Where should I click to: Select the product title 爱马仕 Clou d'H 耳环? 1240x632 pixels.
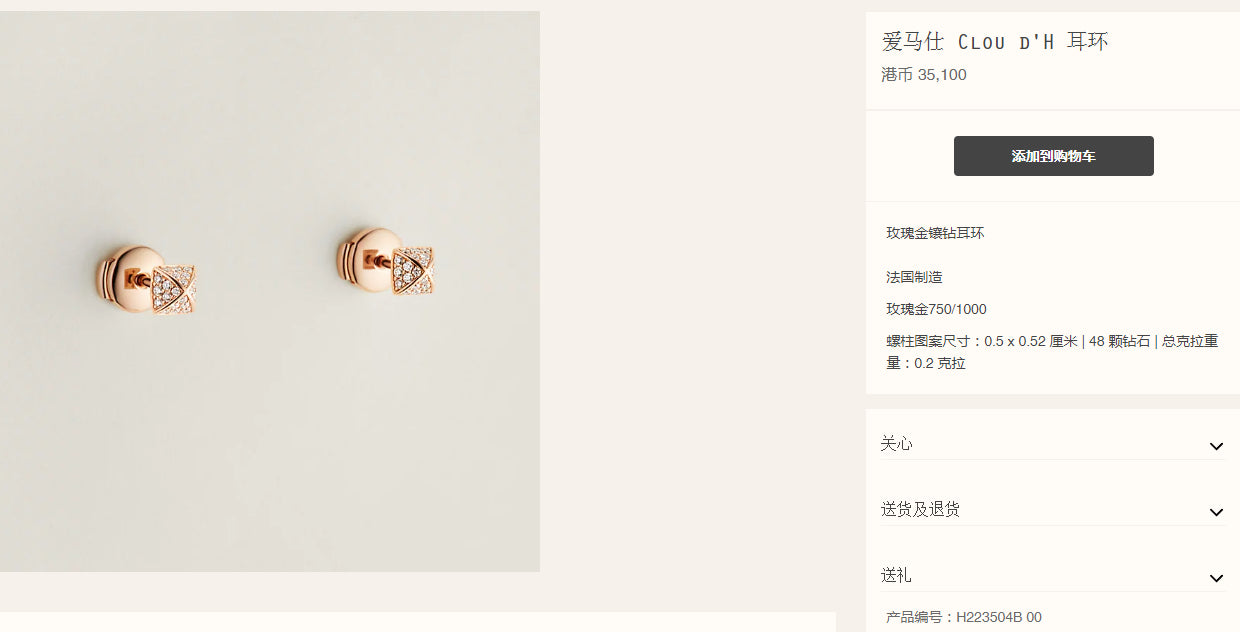coord(995,41)
